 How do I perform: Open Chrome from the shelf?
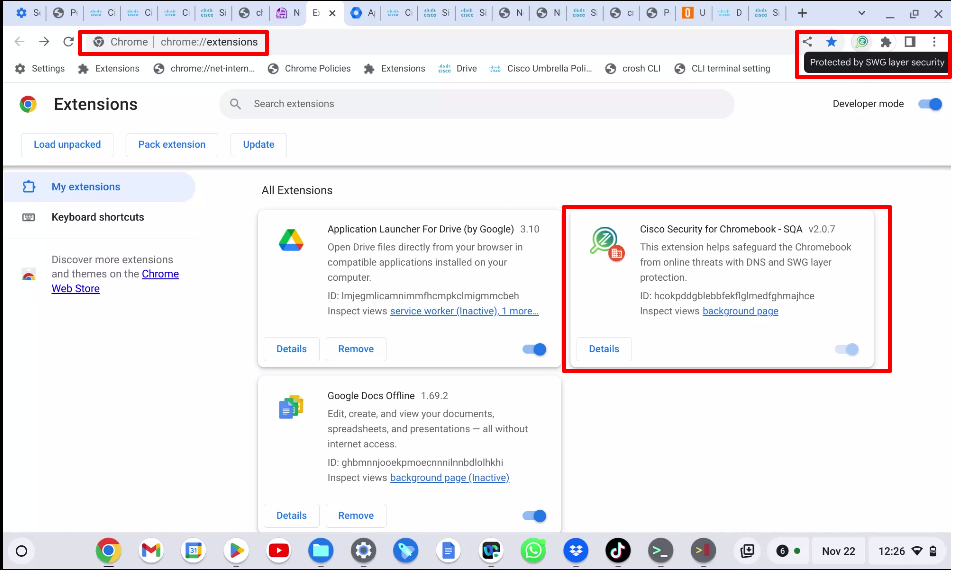coord(108,551)
